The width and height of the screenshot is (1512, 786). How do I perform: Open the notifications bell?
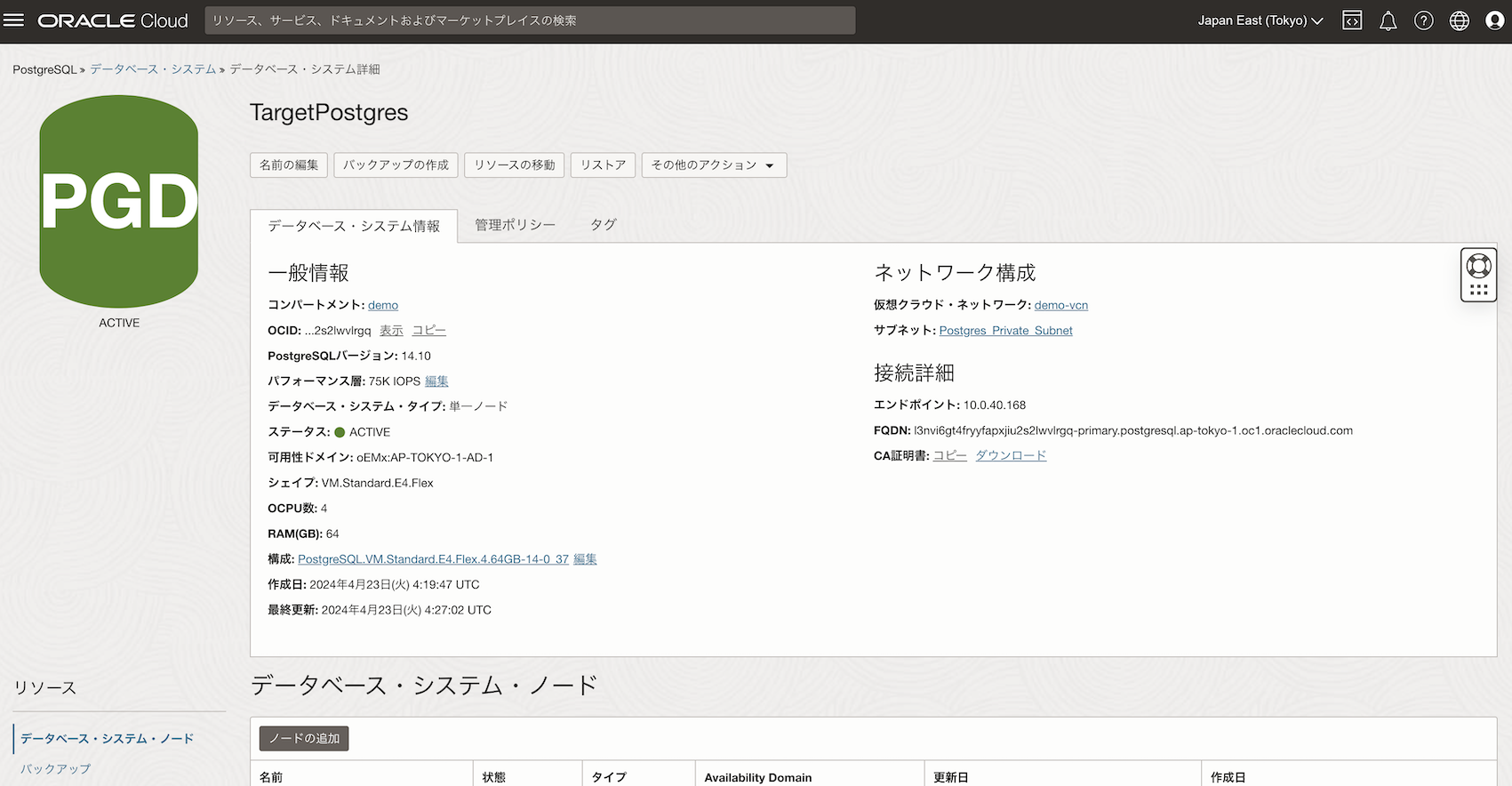tap(1388, 20)
